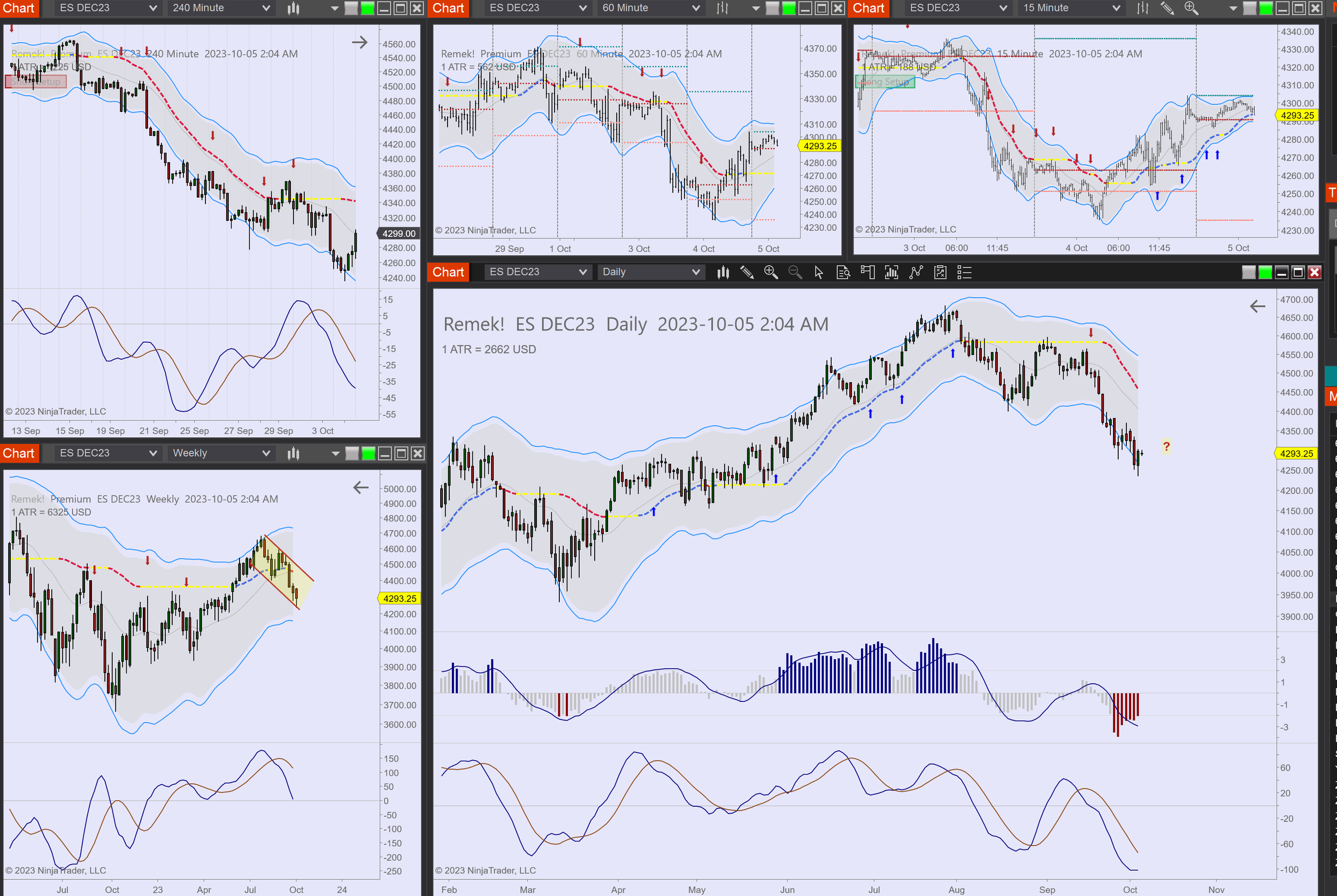Click the Chart tab of Weekly window

[x=19, y=453]
